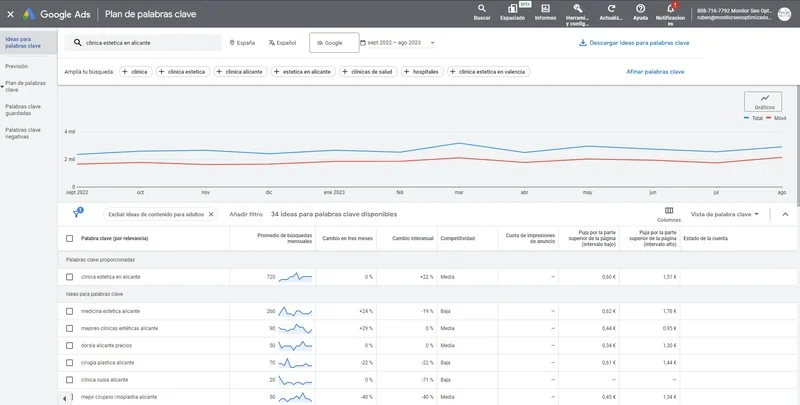Viewport: 800px width, 405px height.
Task: Open the Notificaciones bell icon
Action: (671, 9)
